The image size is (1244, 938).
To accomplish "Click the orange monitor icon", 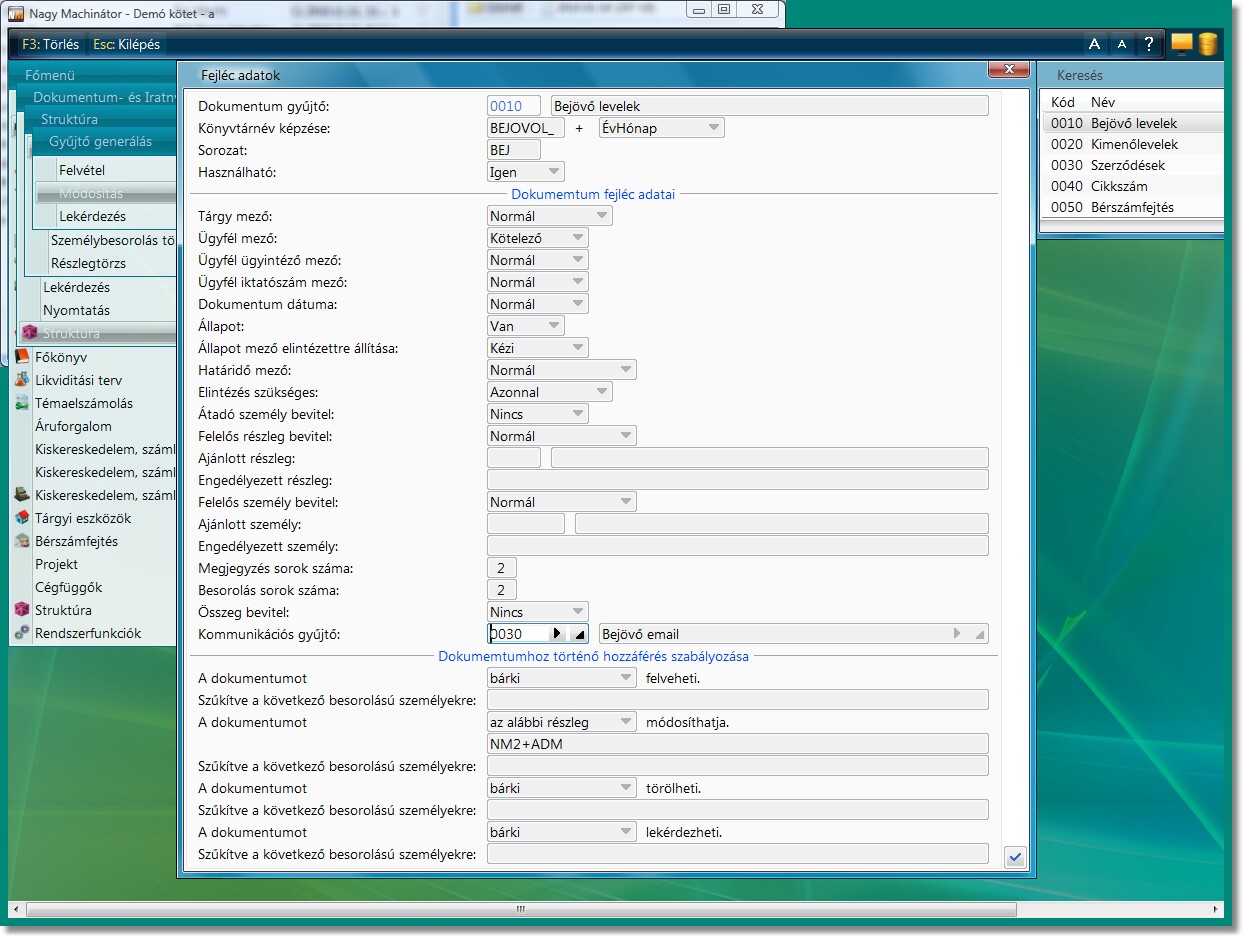I will pyautogui.click(x=1182, y=44).
